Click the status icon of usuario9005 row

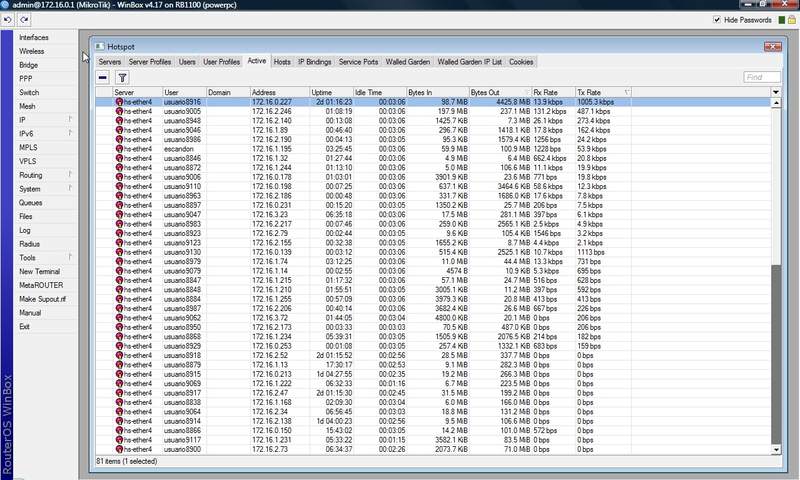[119, 111]
